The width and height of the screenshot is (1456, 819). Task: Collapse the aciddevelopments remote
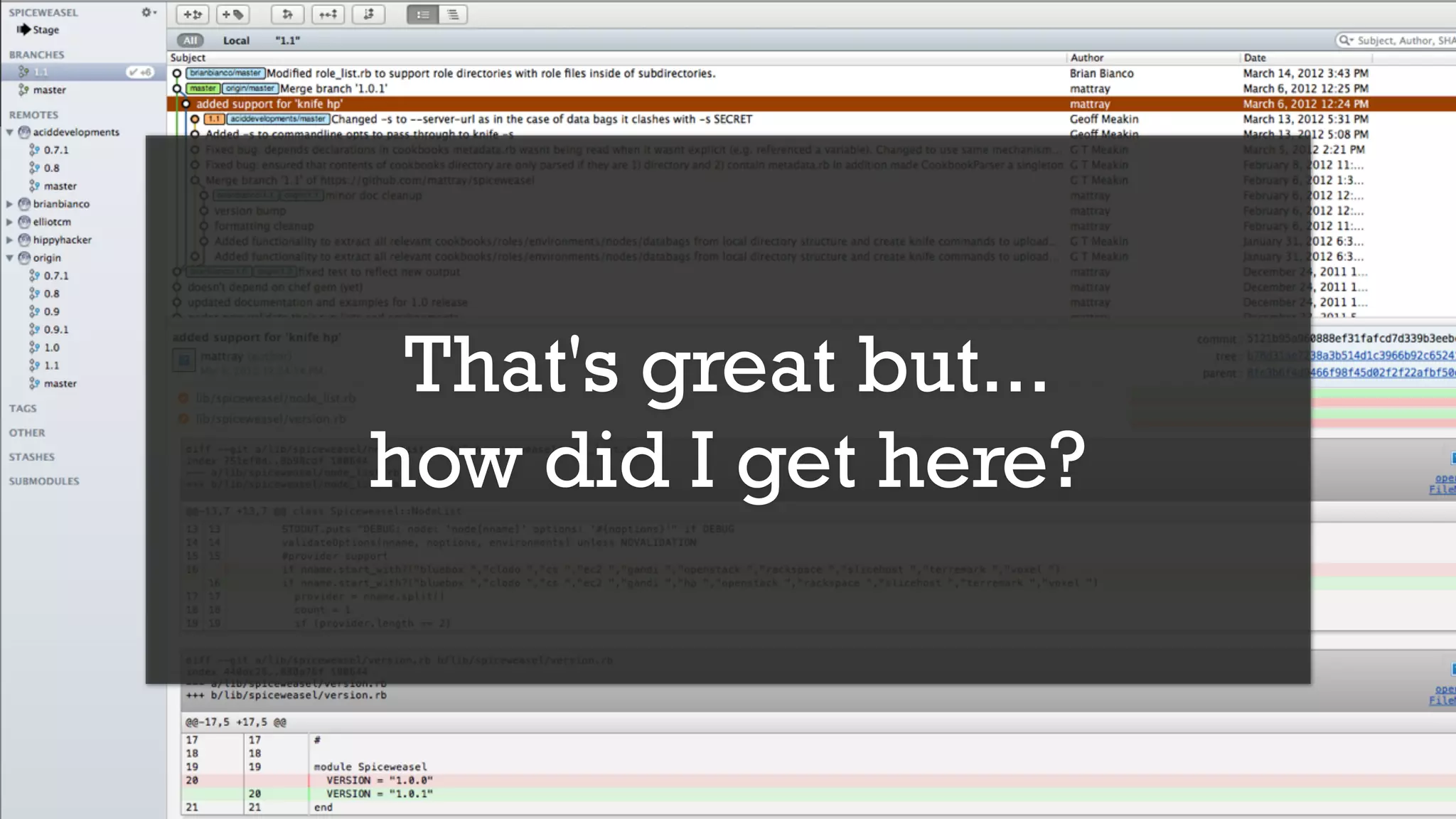click(x=10, y=132)
